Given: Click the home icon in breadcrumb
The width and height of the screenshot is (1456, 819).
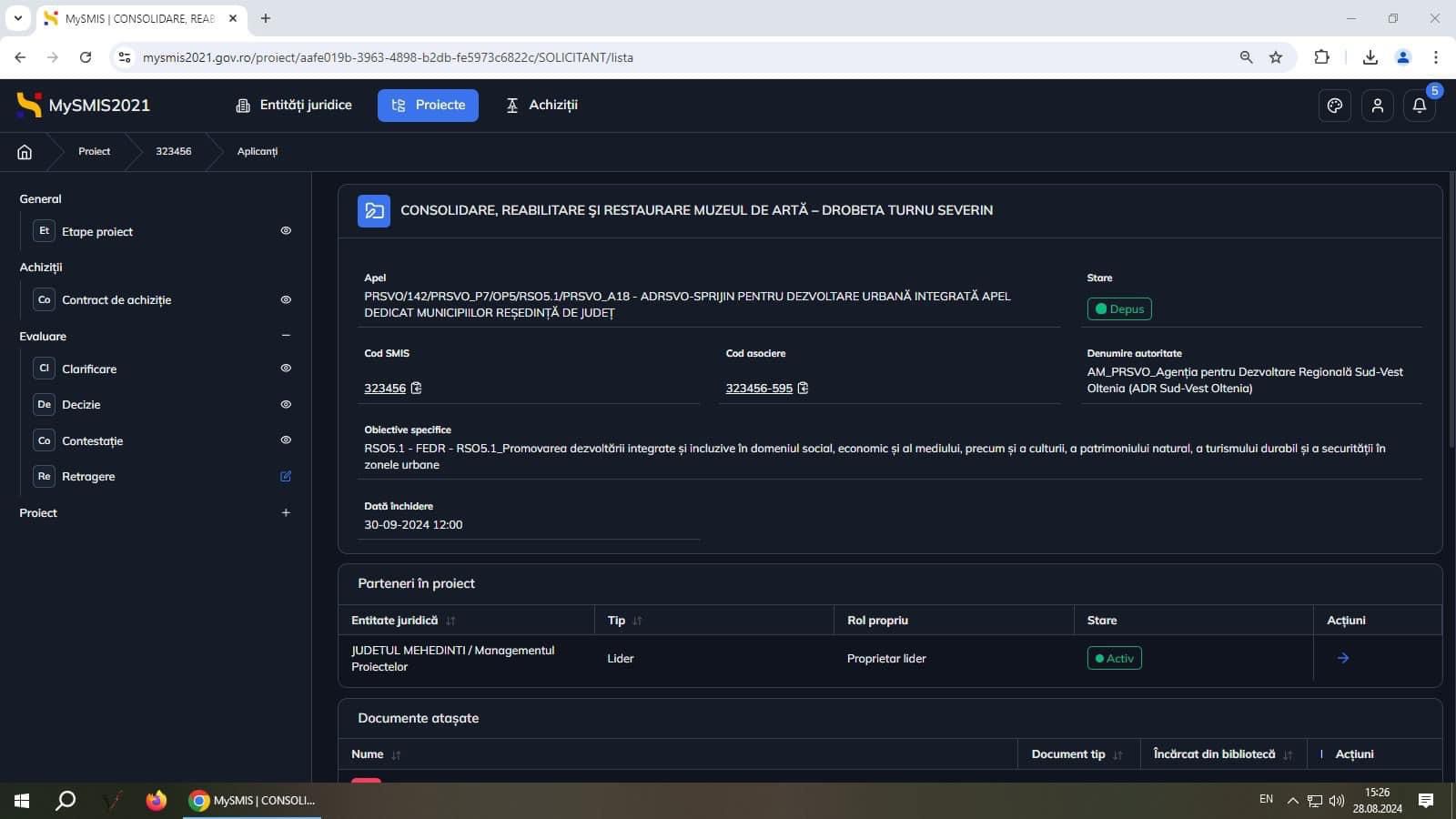Looking at the screenshot, I should (x=25, y=152).
